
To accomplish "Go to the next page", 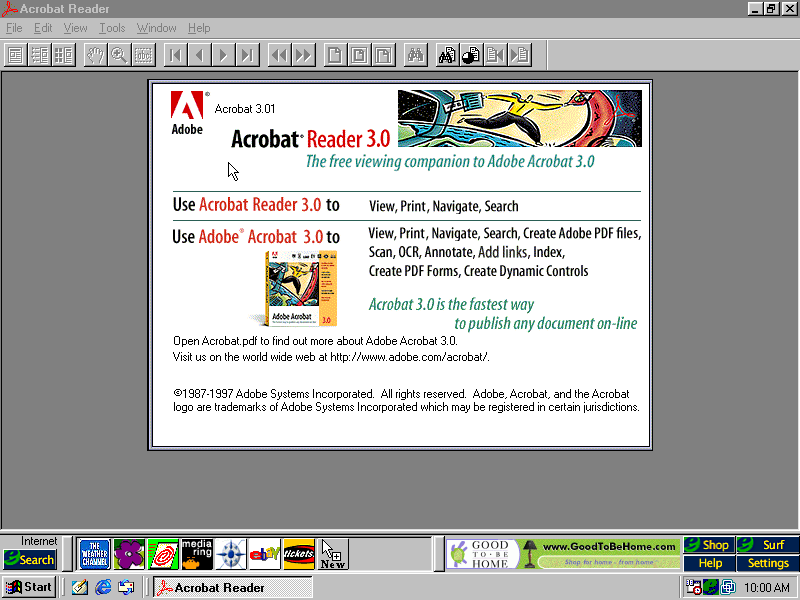I will (x=223, y=55).
